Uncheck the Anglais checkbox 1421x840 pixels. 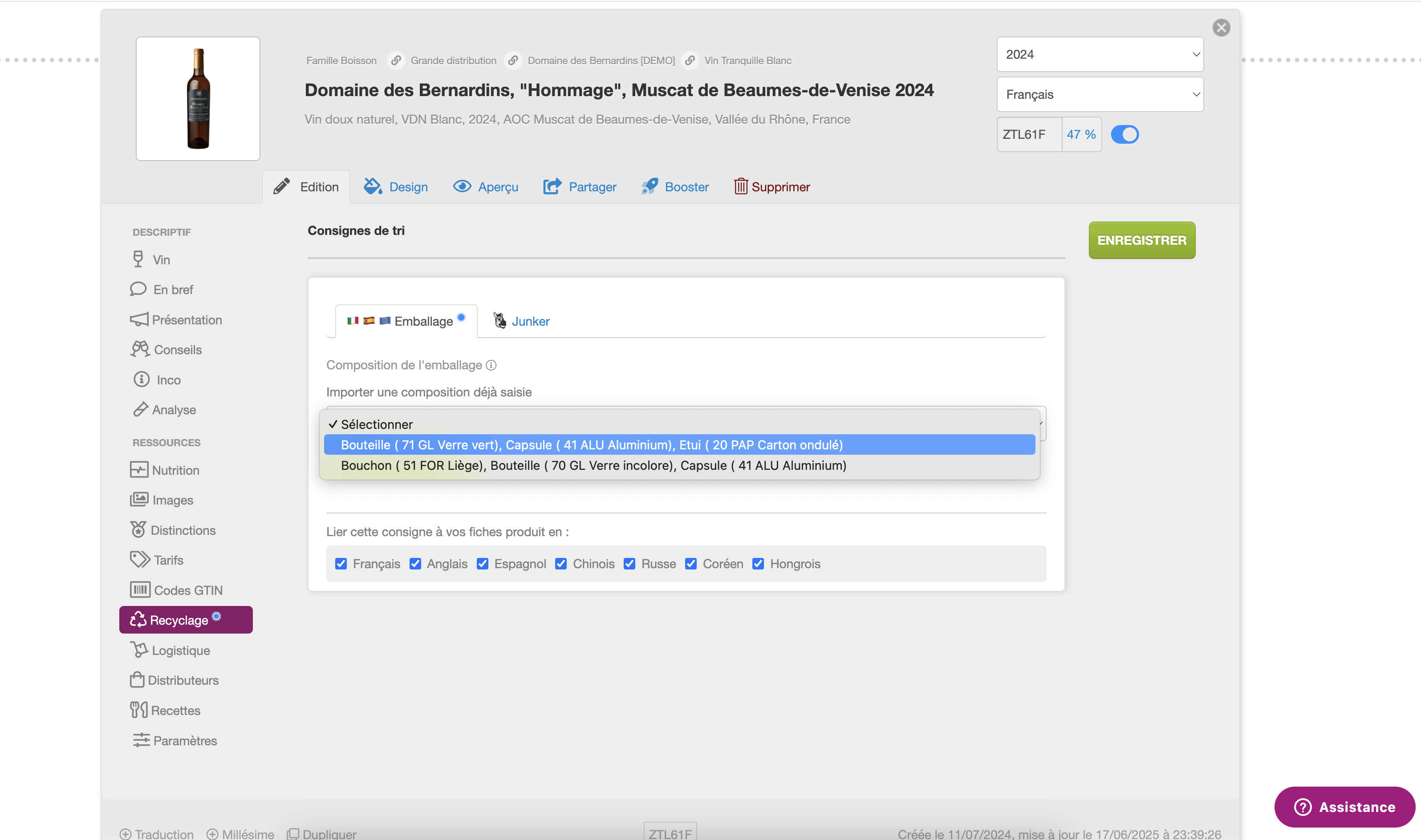pos(415,564)
